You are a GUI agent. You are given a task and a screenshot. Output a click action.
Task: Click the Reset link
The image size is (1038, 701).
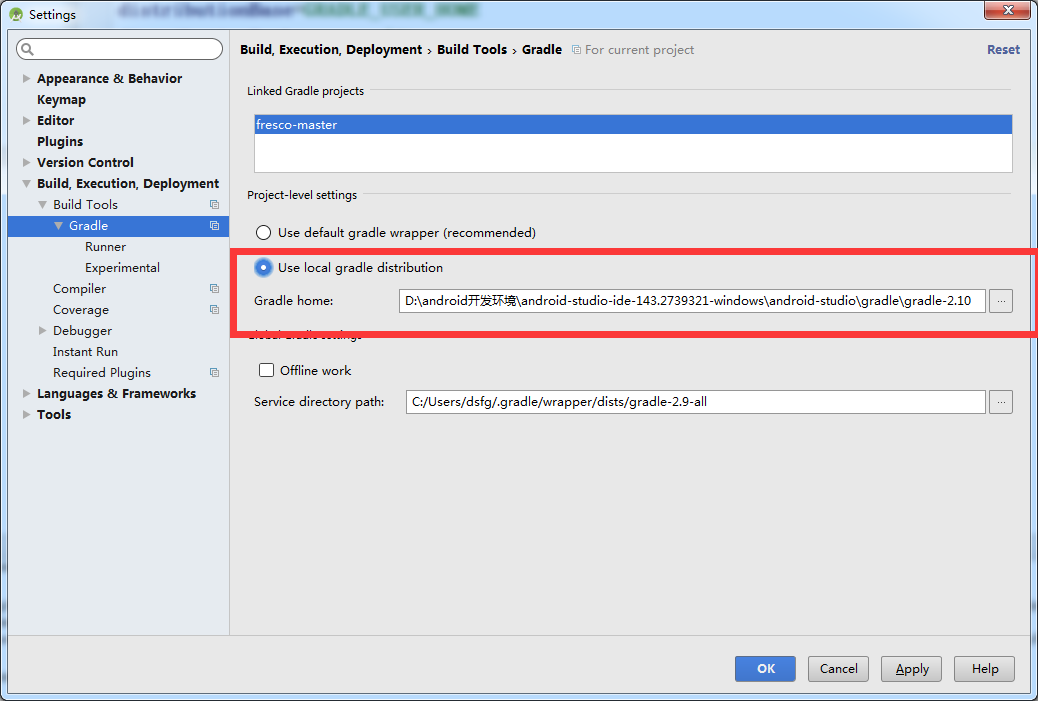coord(1003,50)
